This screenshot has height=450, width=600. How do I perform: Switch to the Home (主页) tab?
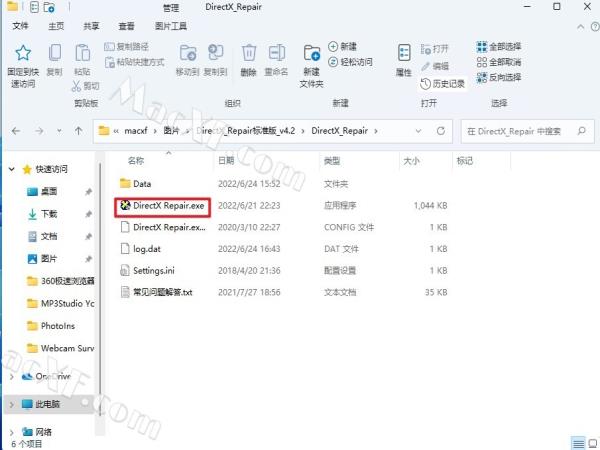pos(56,26)
